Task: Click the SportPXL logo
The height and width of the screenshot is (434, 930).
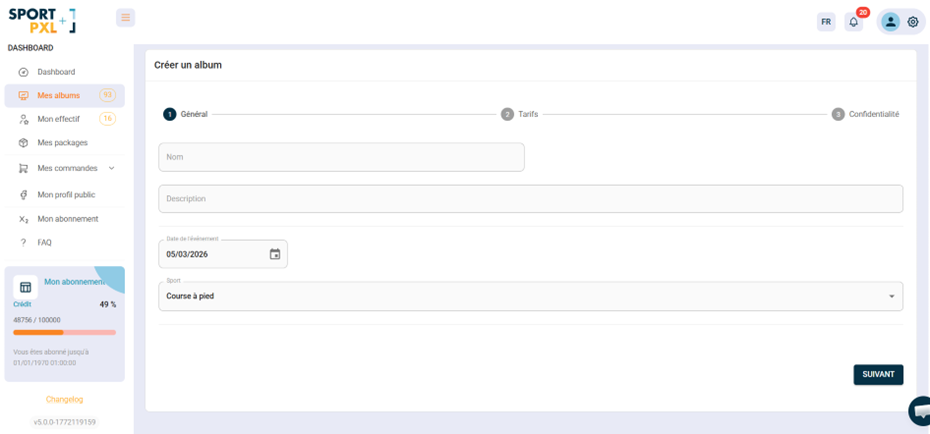Action: 42,20
